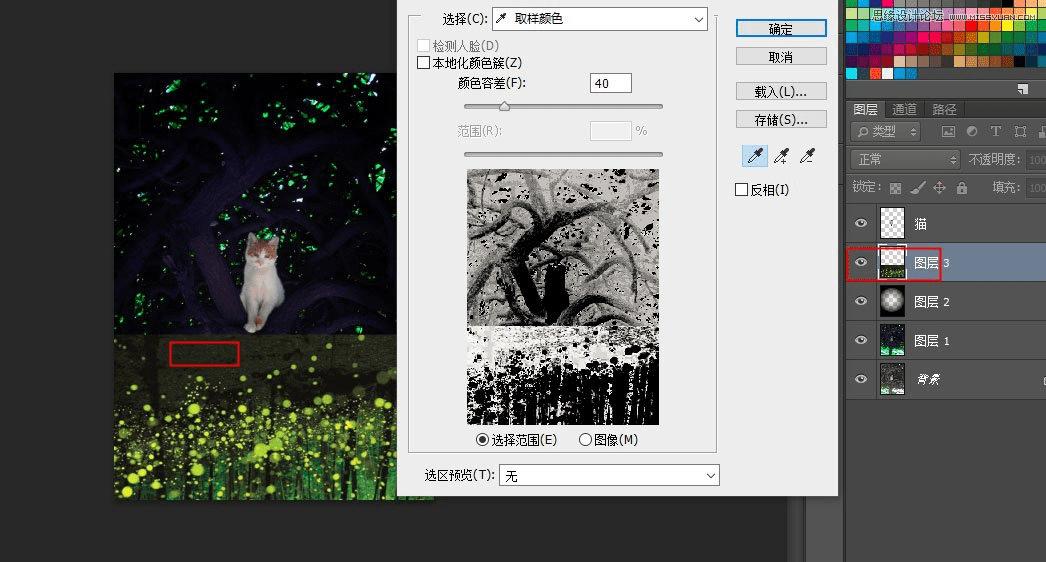Check the 反相 invert checkbox

(741, 190)
